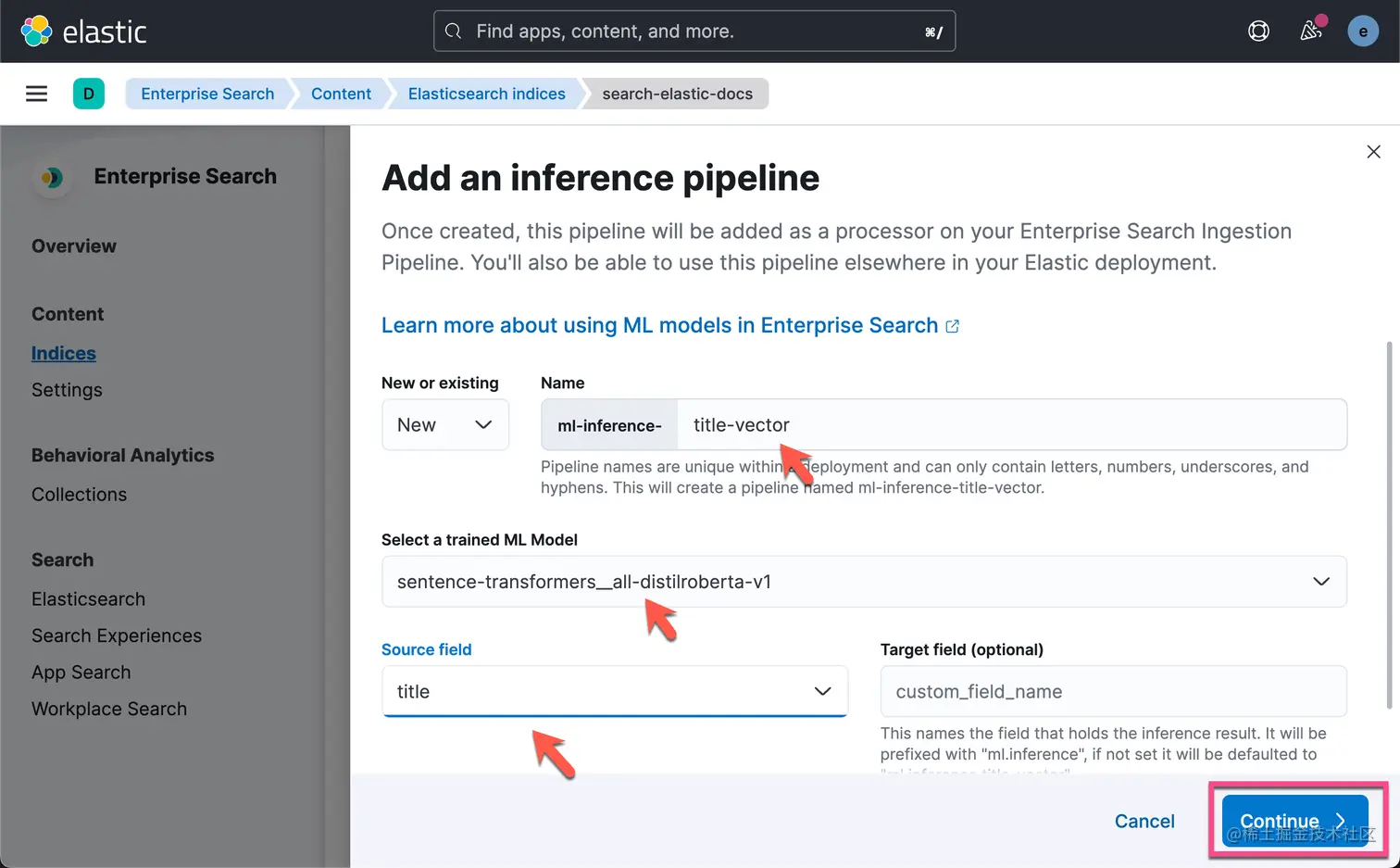Viewport: 1400px width, 868px height.
Task: Click the Cancel button
Action: (x=1144, y=822)
